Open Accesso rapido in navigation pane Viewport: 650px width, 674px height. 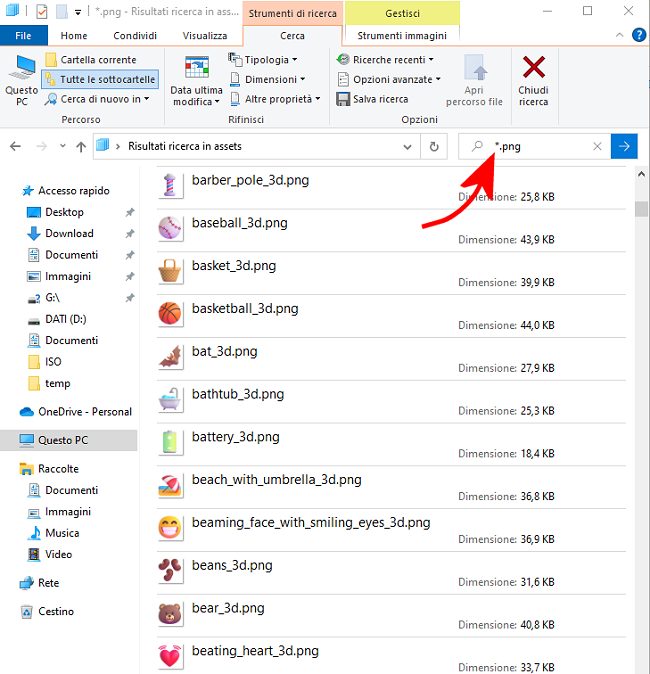click(66, 191)
